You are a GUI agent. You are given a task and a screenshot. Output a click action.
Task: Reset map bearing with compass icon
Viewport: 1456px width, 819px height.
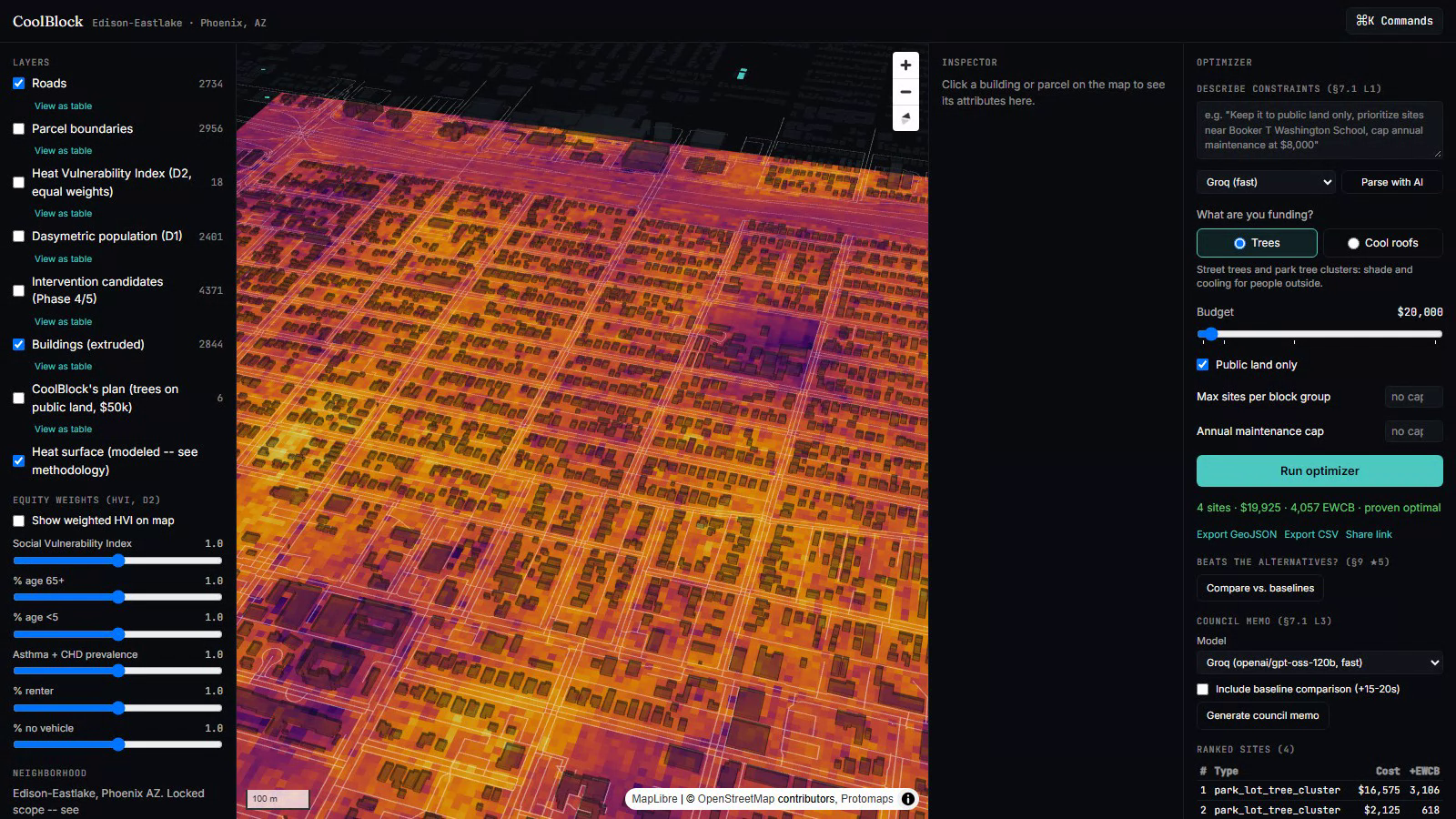point(905,118)
